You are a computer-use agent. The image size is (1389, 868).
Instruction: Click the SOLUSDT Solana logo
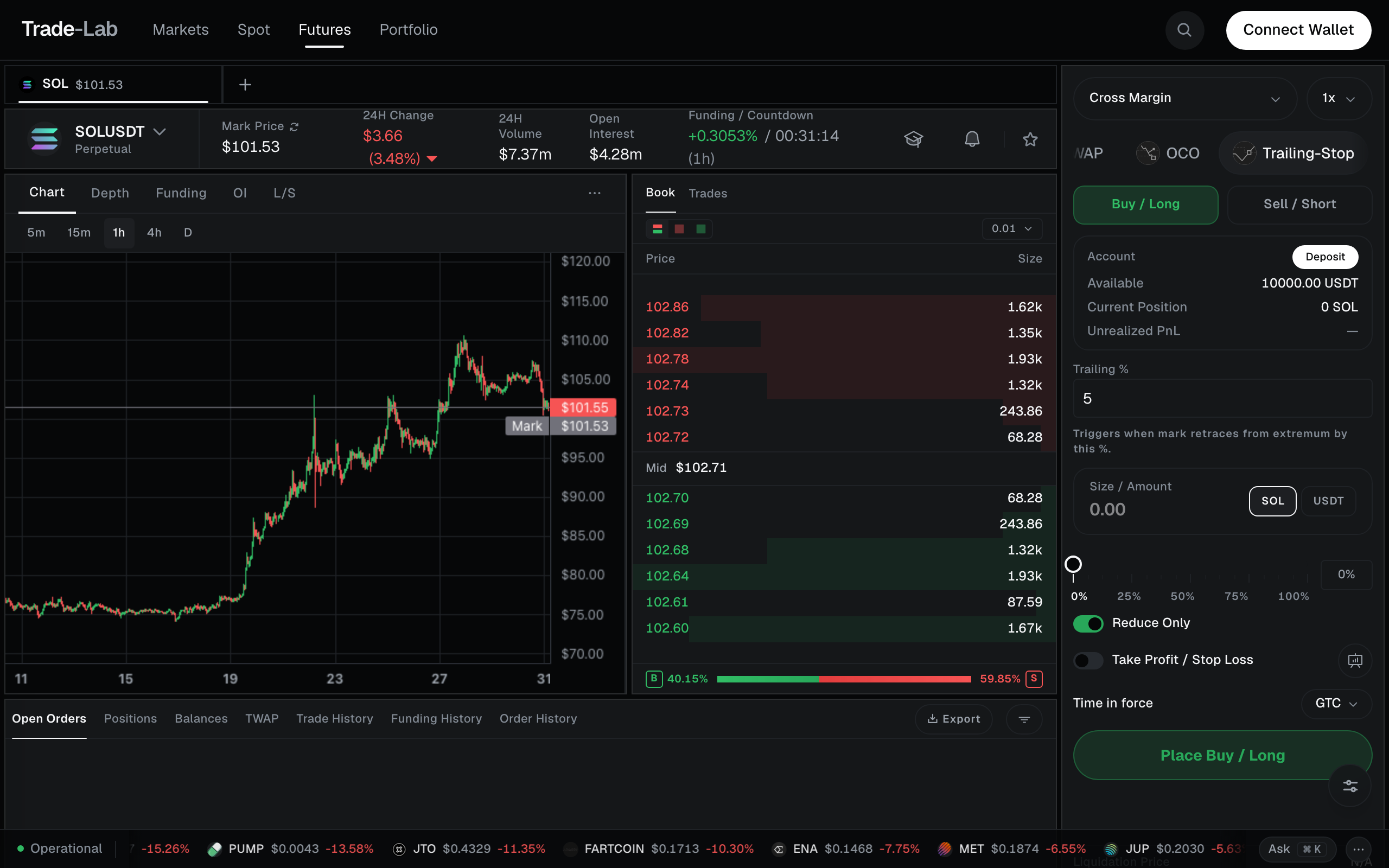tap(44, 139)
